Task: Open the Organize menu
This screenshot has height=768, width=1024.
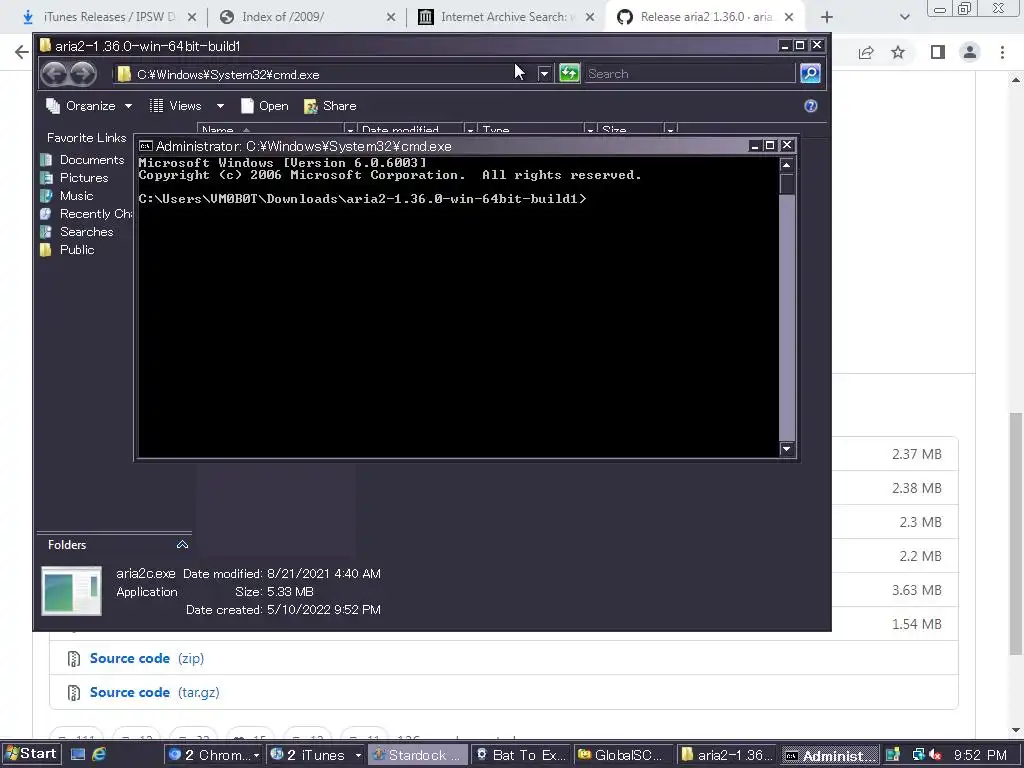Action: [x=89, y=106]
